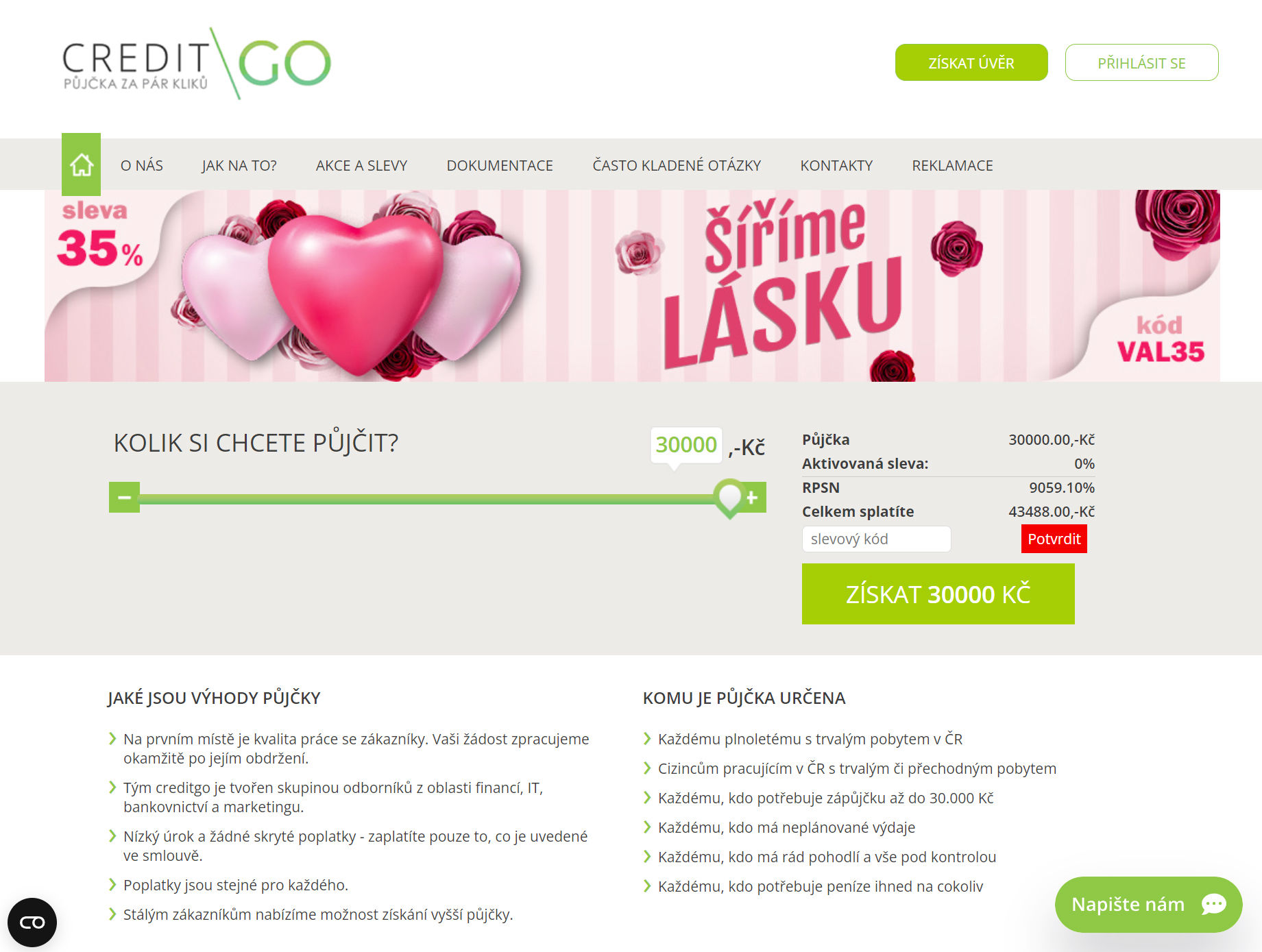1262x952 pixels.
Task: Open the JAK NA TO? page
Action: (239, 165)
